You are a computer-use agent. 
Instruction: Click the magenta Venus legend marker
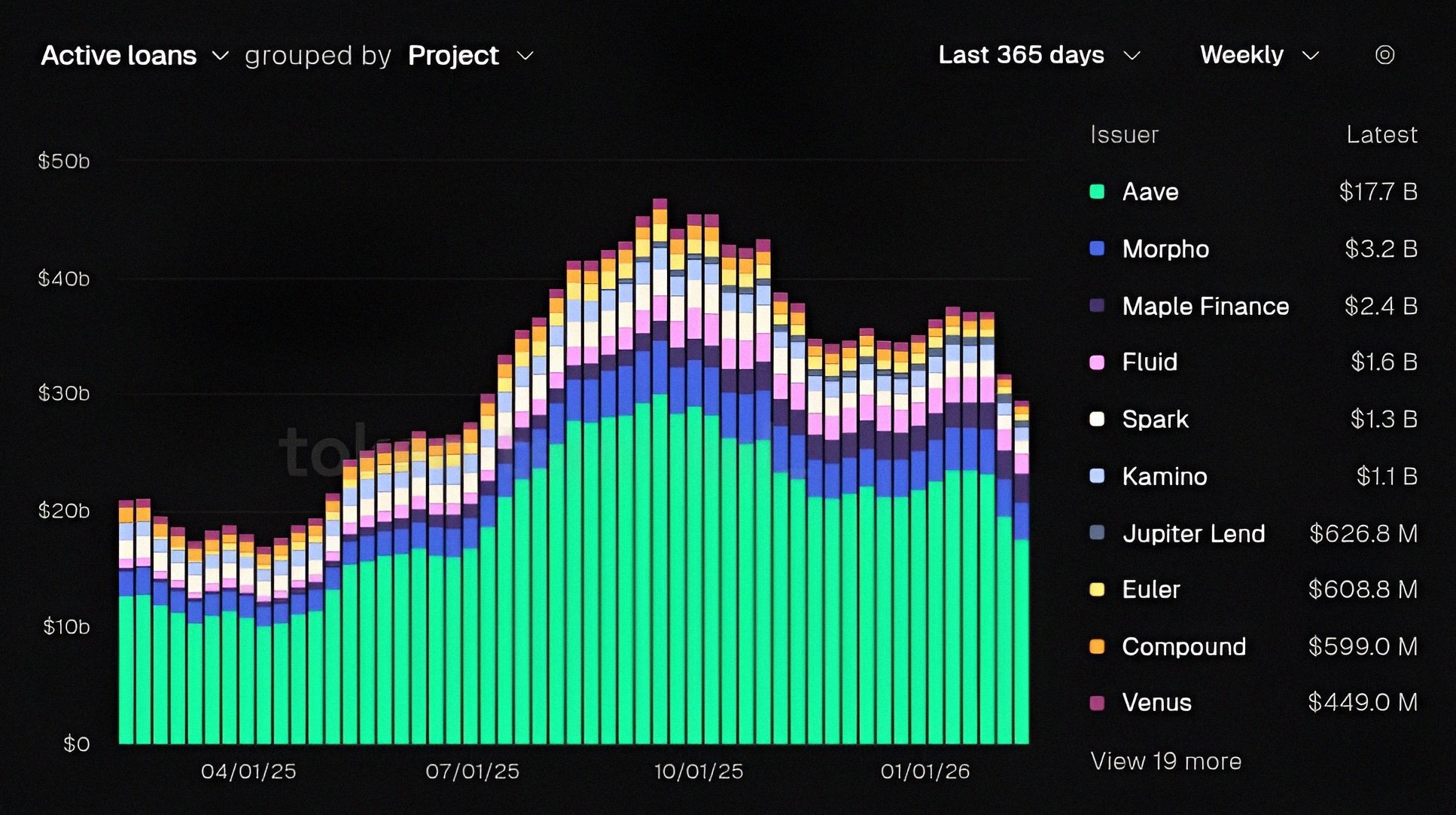tap(1097, 703)
